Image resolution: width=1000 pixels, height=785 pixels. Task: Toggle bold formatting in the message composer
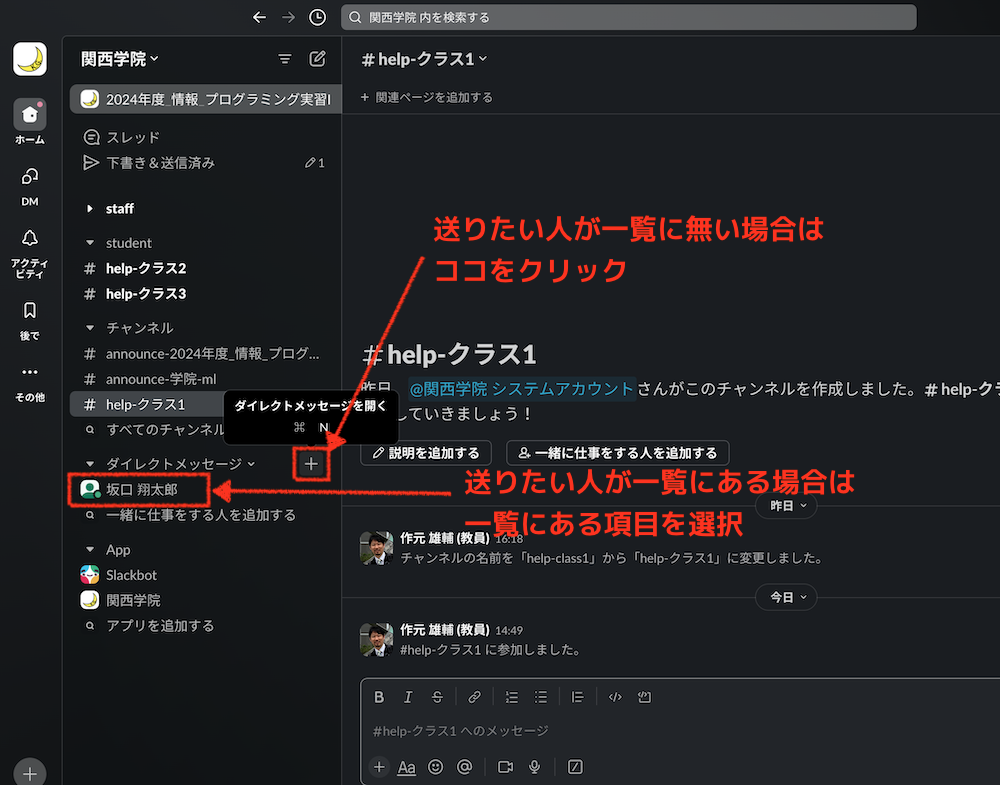[379, 697]
